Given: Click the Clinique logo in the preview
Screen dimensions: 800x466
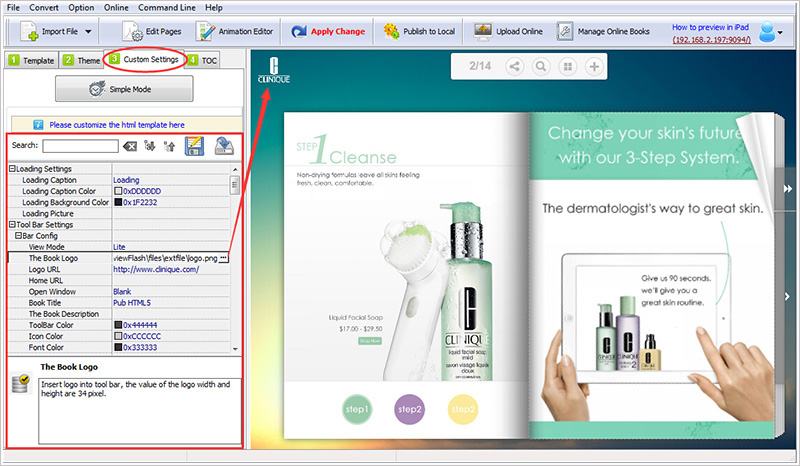Looking at the screenshot, I should tap(274, 70).
